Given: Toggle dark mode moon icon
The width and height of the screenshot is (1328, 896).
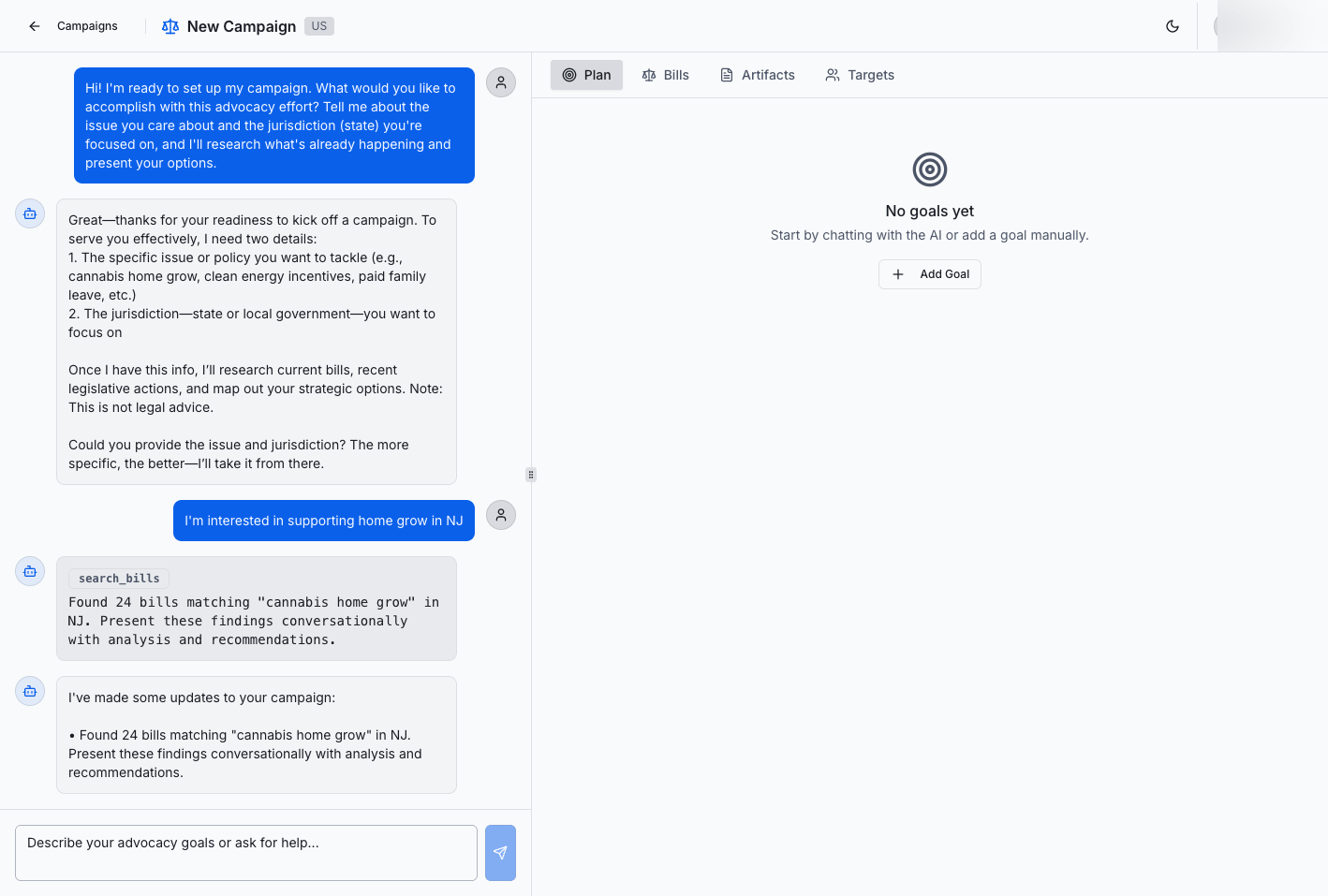Looking at the screenshot, I should (1173, 26).
